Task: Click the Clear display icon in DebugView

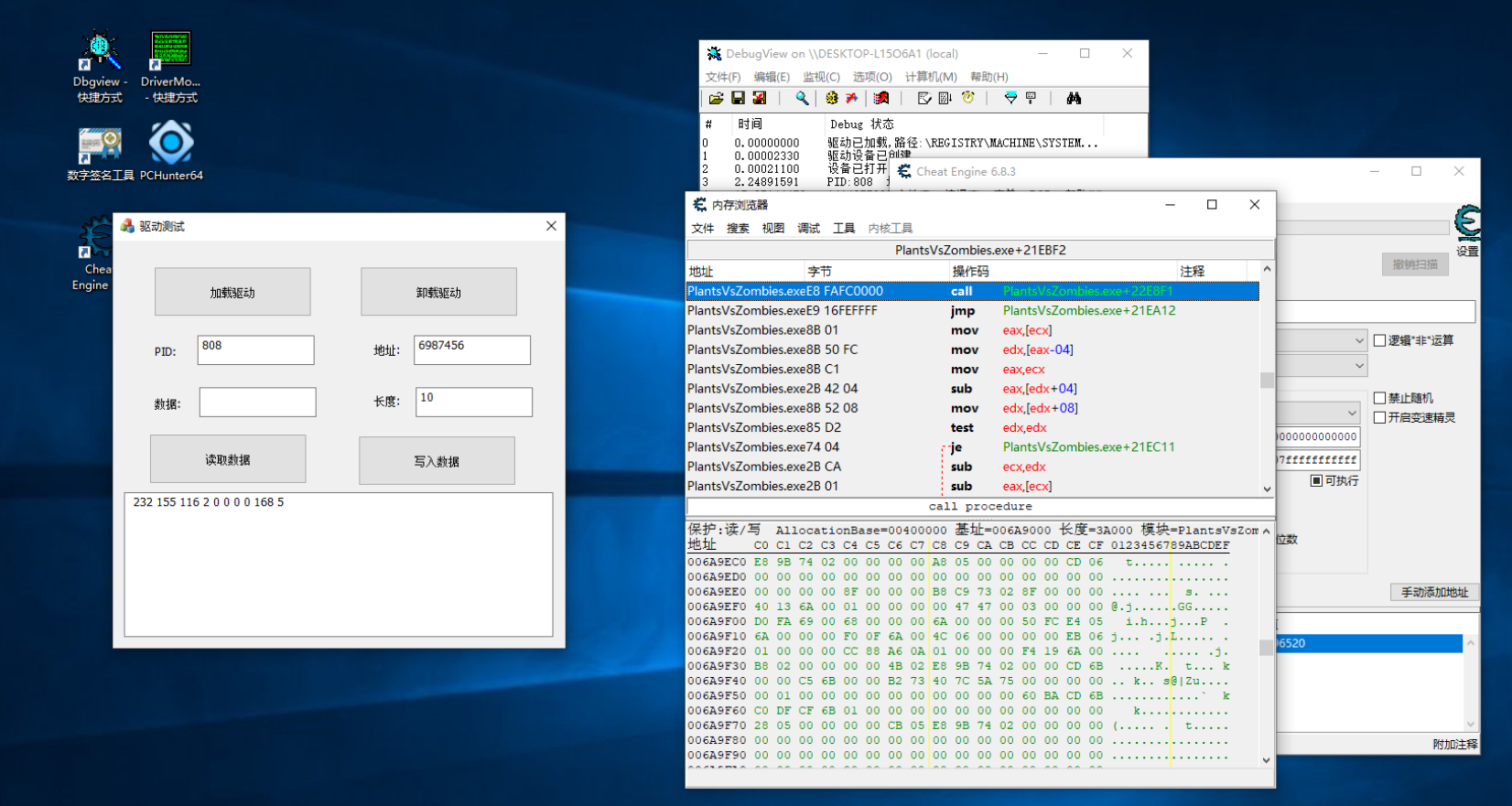Action: pyautogui.click(x=881, y=98)
